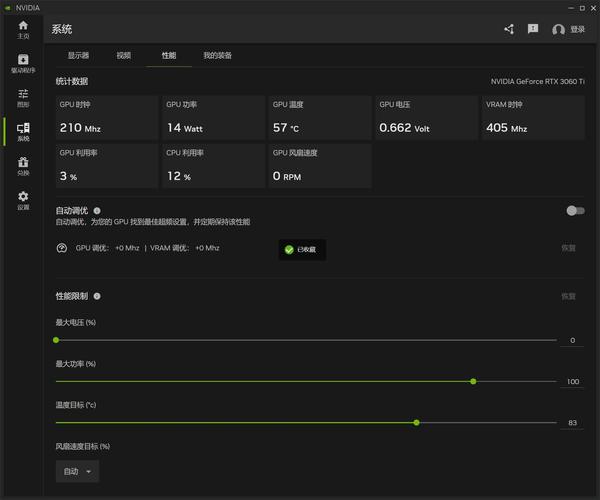The height and width of the screenshot is (500, 600).
Task: Click the 已收藏 status button
Action: 302,250
